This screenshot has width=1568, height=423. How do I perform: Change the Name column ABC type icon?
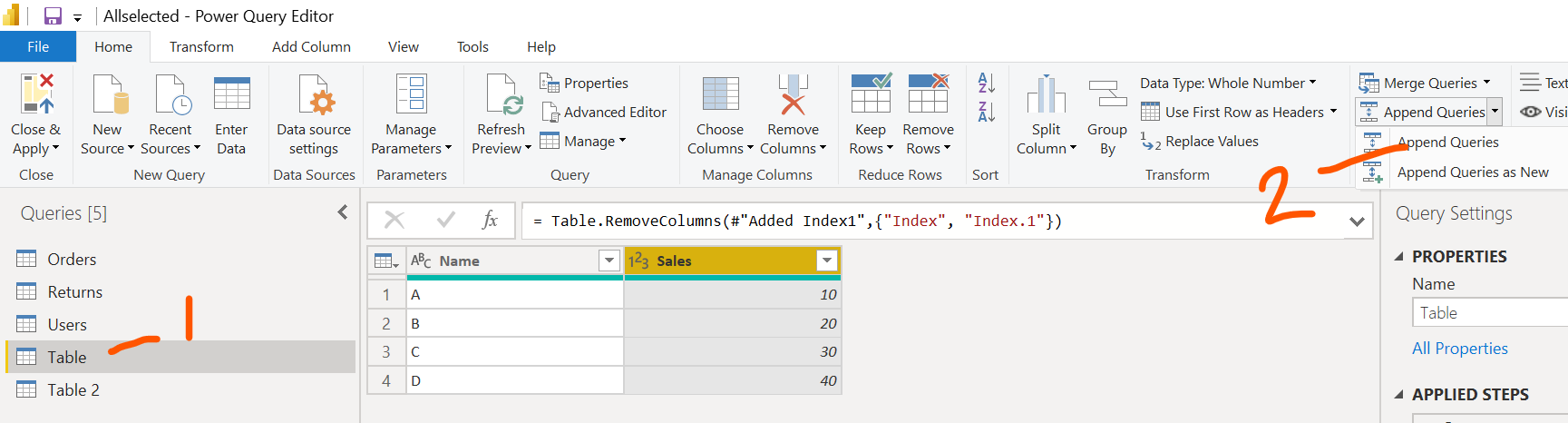click(x=421, y=261)
